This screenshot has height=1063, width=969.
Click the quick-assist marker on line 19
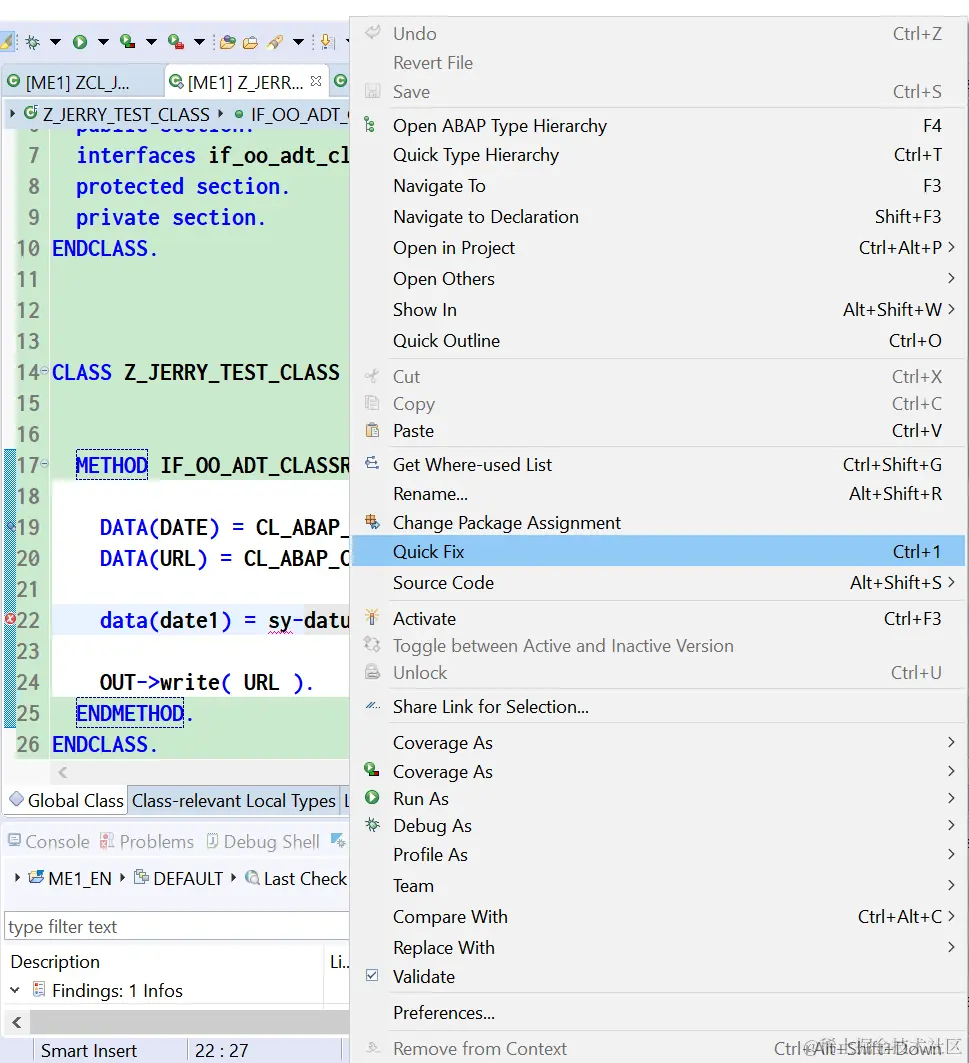[11, 526]
